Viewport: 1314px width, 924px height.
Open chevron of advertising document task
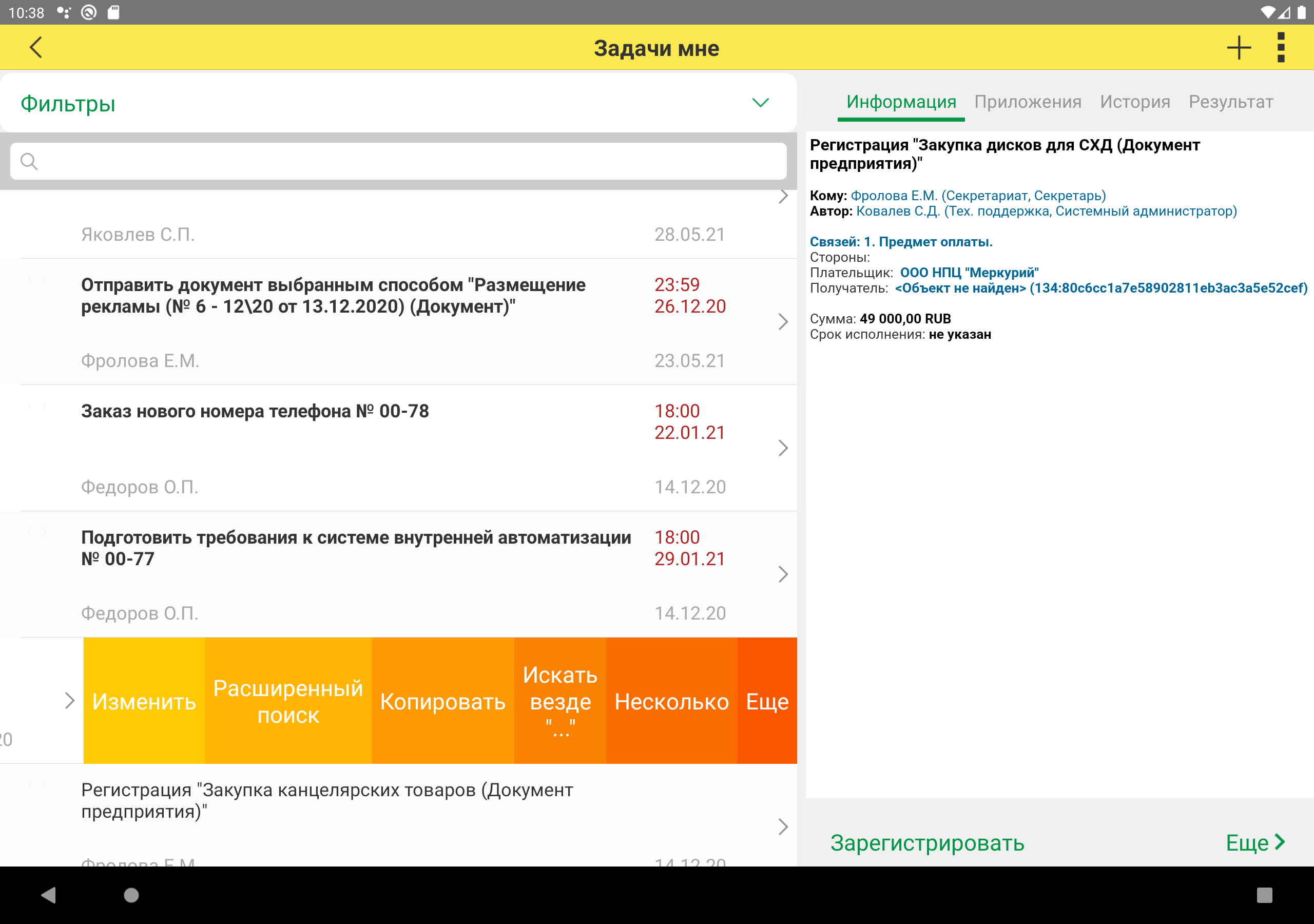coord(782,322)
